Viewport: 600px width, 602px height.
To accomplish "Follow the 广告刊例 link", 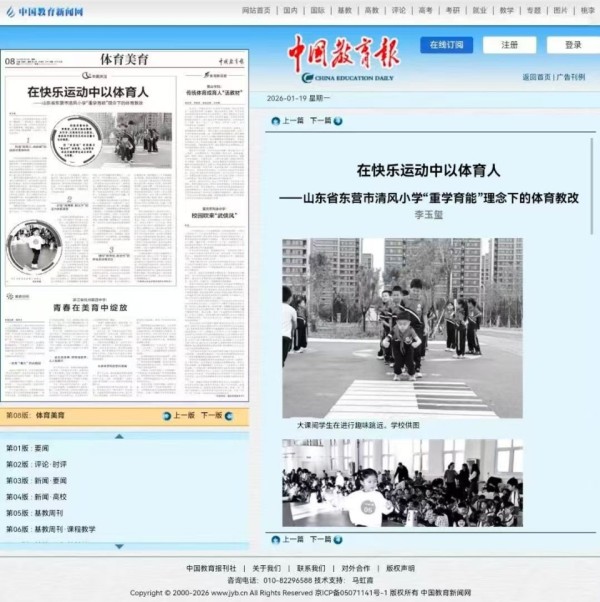I will pyautogui.click(x=571, y=77).
